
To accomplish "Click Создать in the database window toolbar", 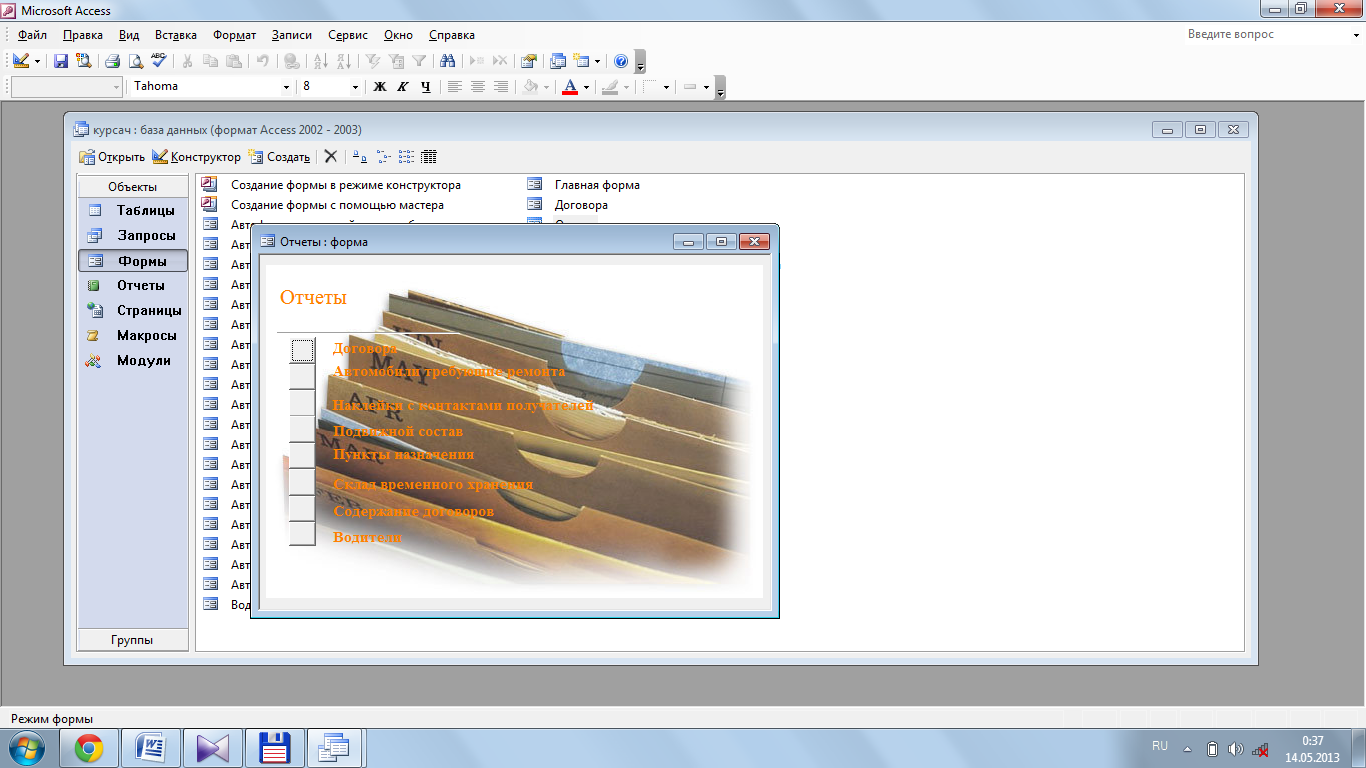I will coord(280,157).
